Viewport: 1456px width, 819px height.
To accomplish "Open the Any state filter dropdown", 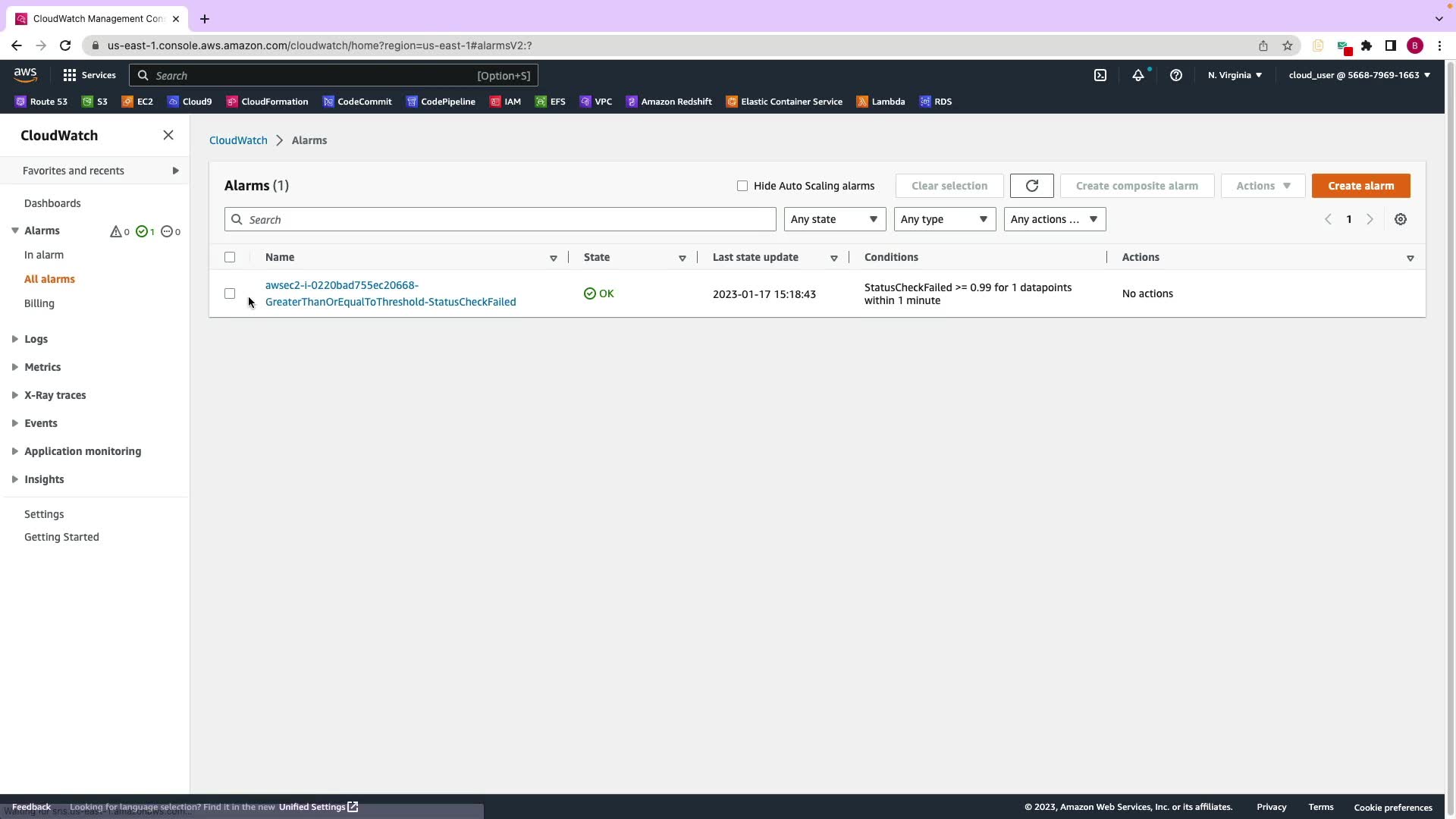I will (x=834, y=219).
